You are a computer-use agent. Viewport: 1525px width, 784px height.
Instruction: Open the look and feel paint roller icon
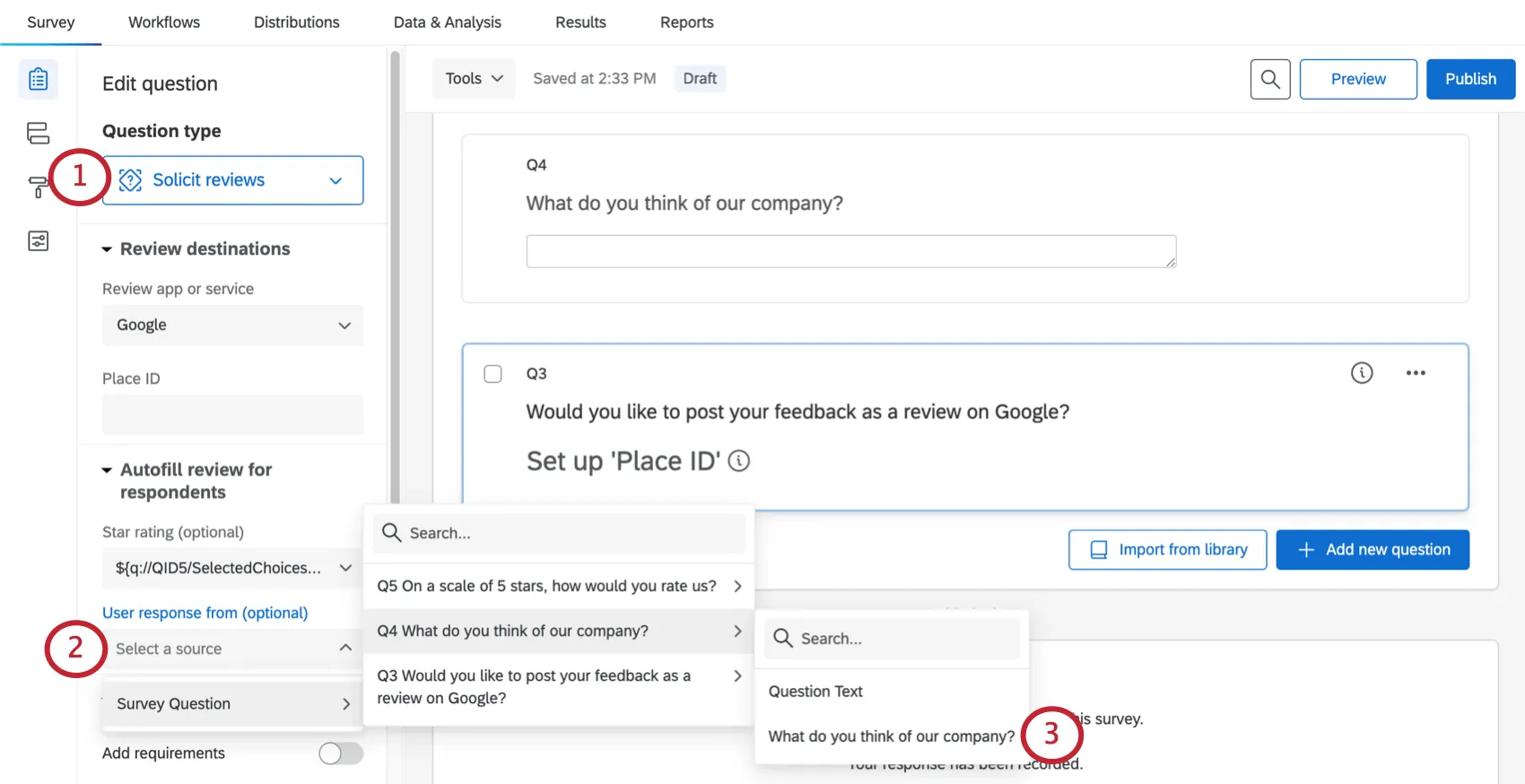tap(38, 187)
